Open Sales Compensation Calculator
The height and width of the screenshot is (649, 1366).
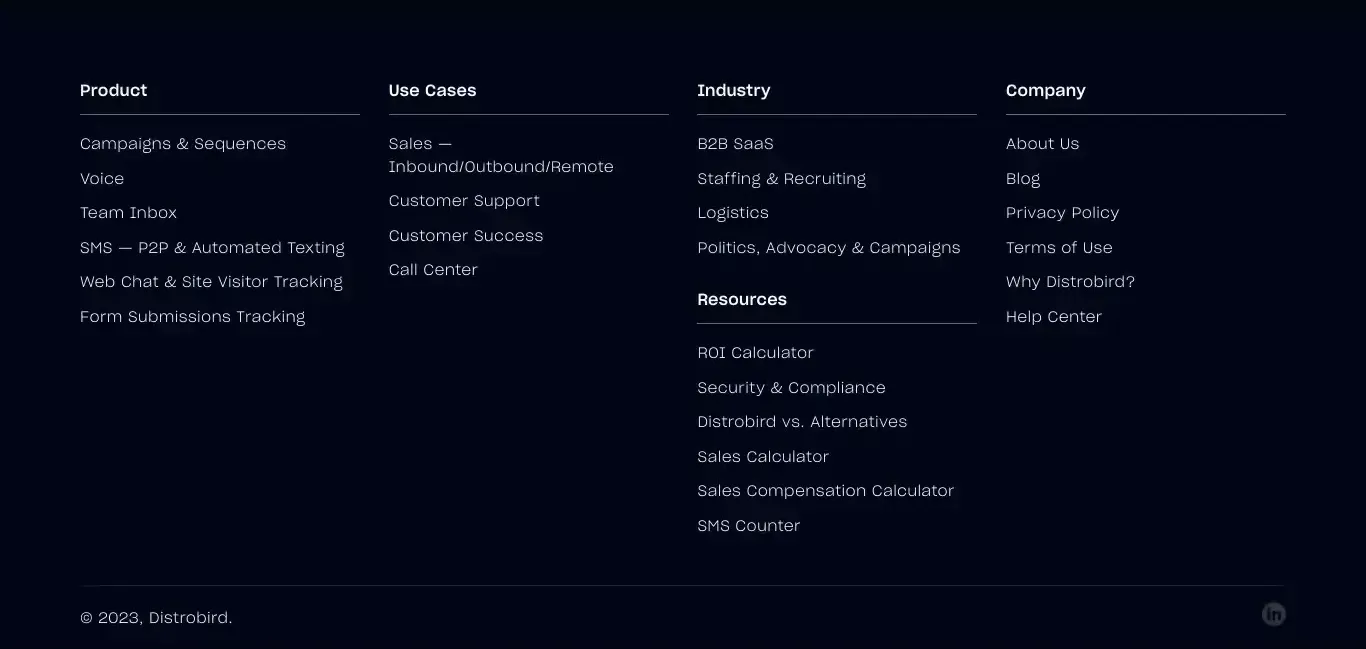826,491
